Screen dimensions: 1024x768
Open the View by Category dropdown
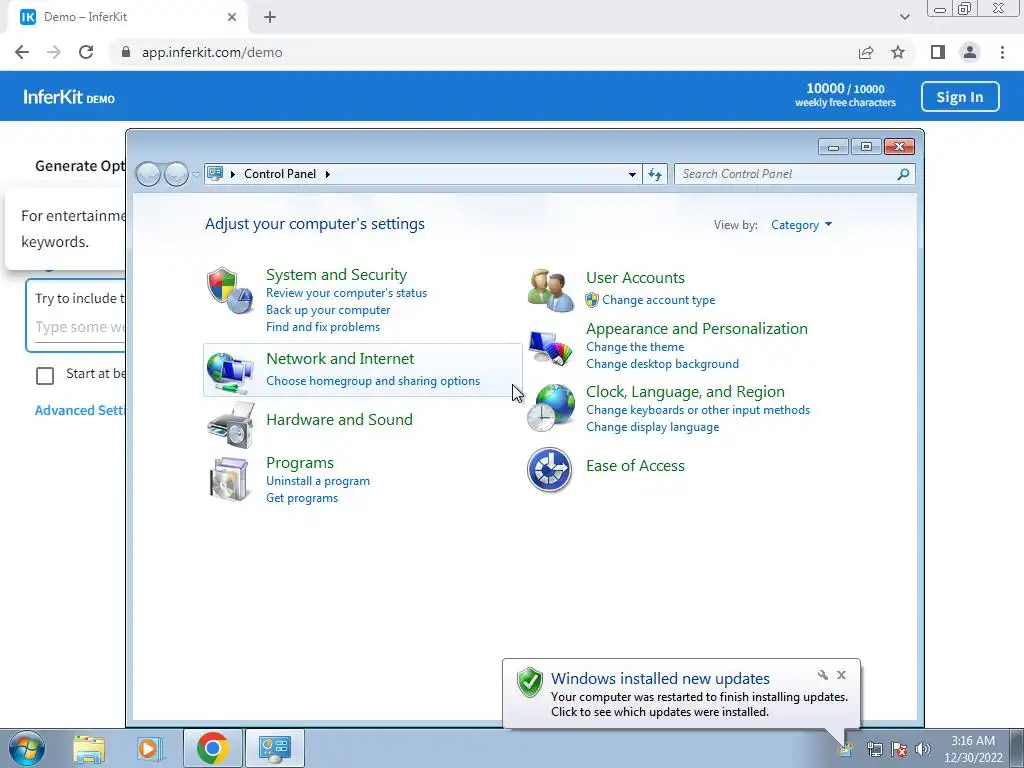(x=801, y=225)
